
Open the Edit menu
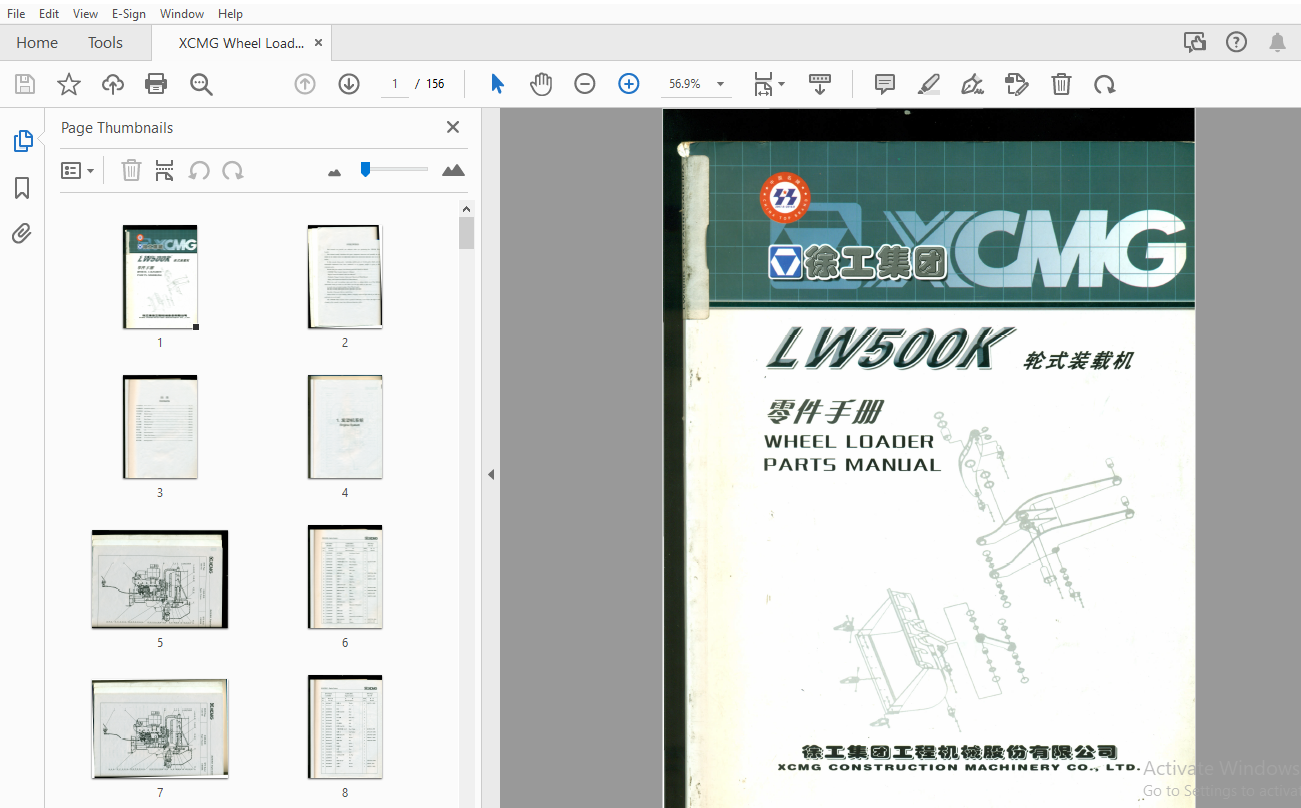tap(49, 14)
